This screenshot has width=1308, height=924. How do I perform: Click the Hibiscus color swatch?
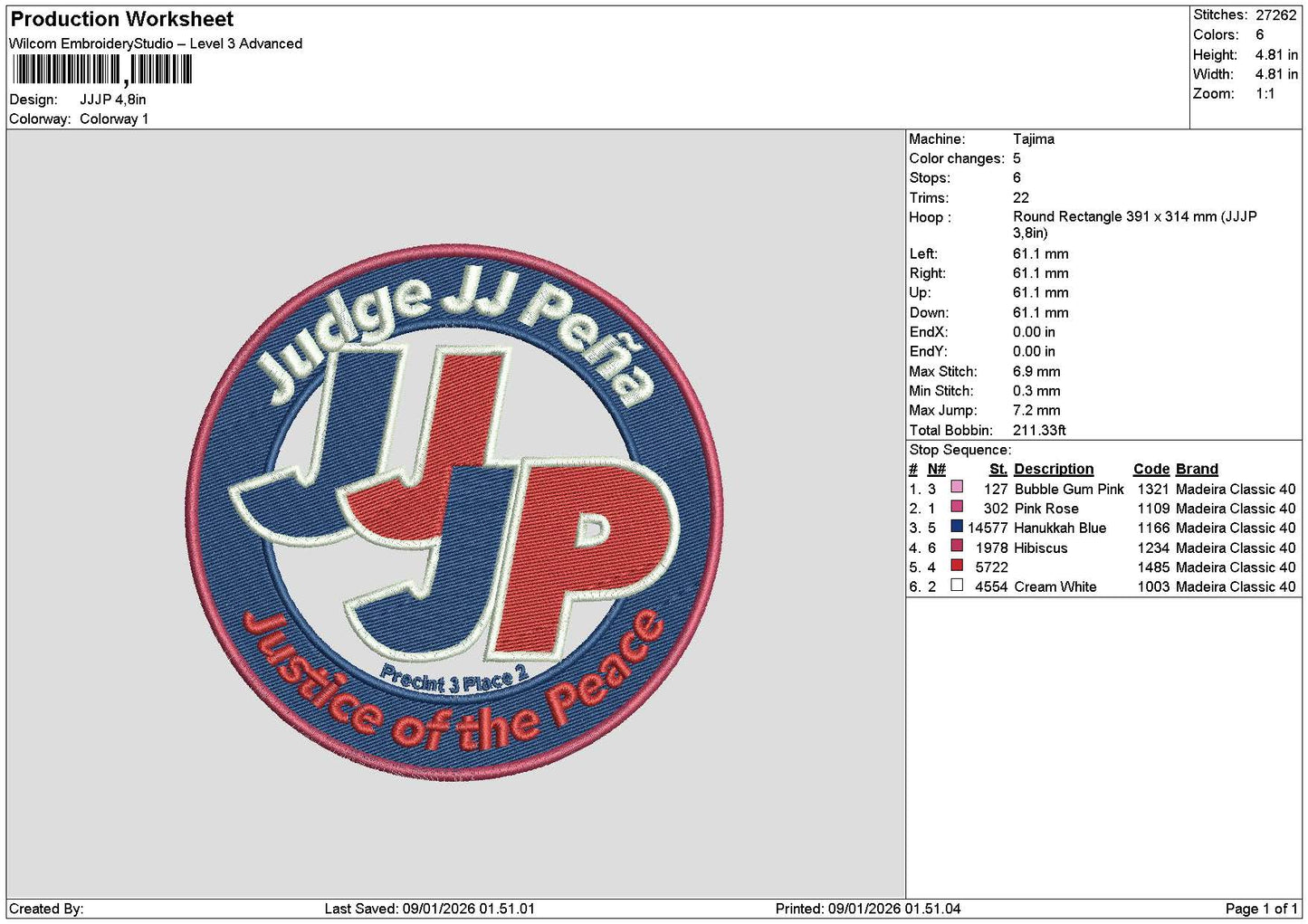957,546
